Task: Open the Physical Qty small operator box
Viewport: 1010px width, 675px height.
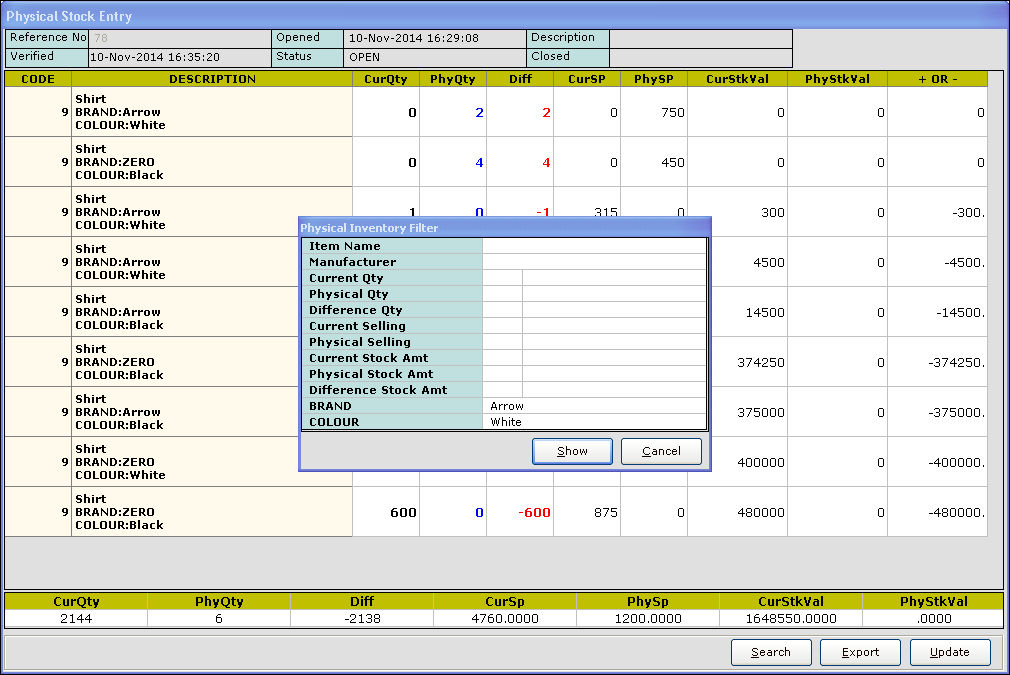Action: coord(502,294)
